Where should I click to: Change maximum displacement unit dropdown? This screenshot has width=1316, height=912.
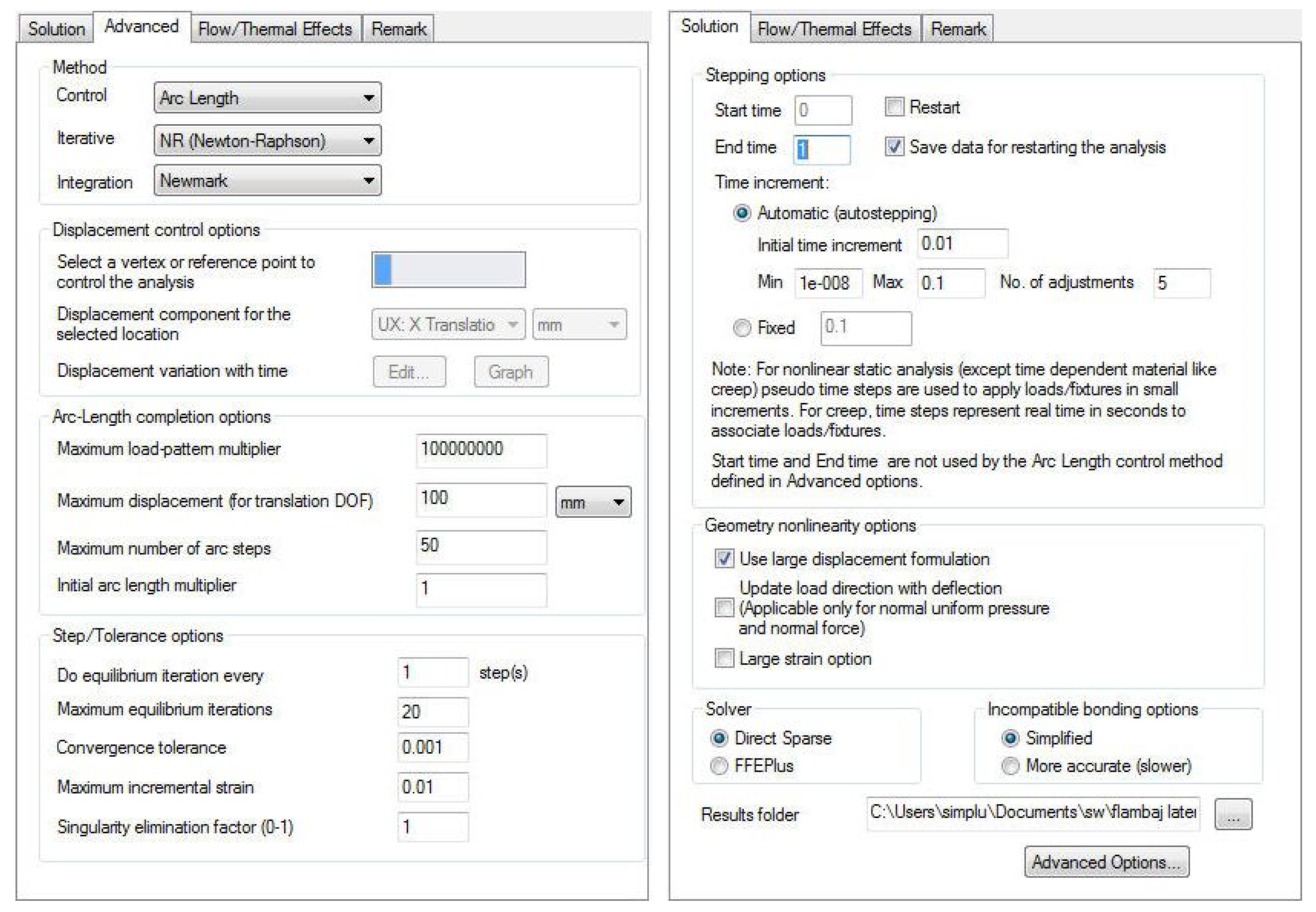tap(593, 502)
